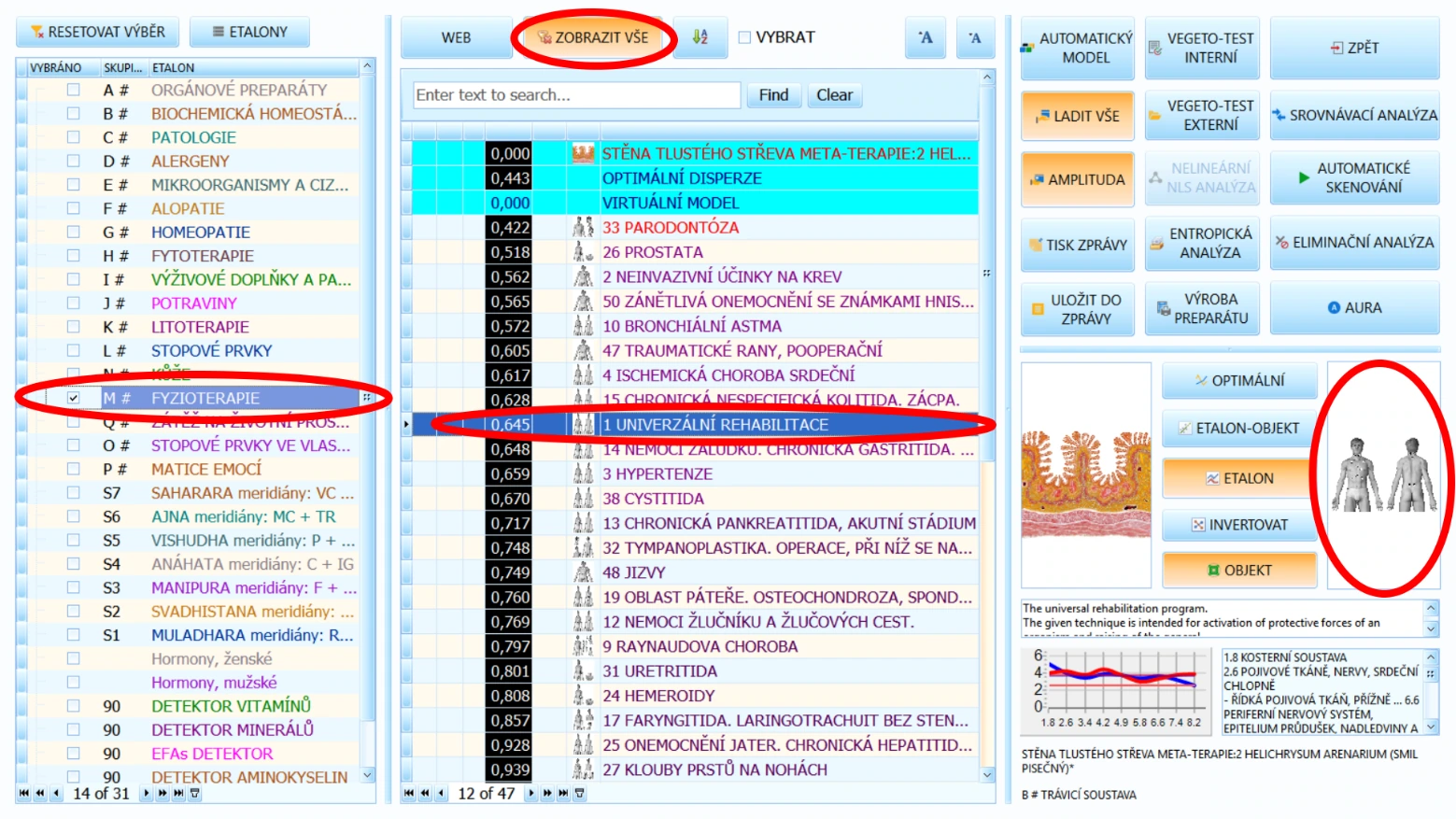
Task: Toggle the Etalon graph button
Action: (1239, 478)
